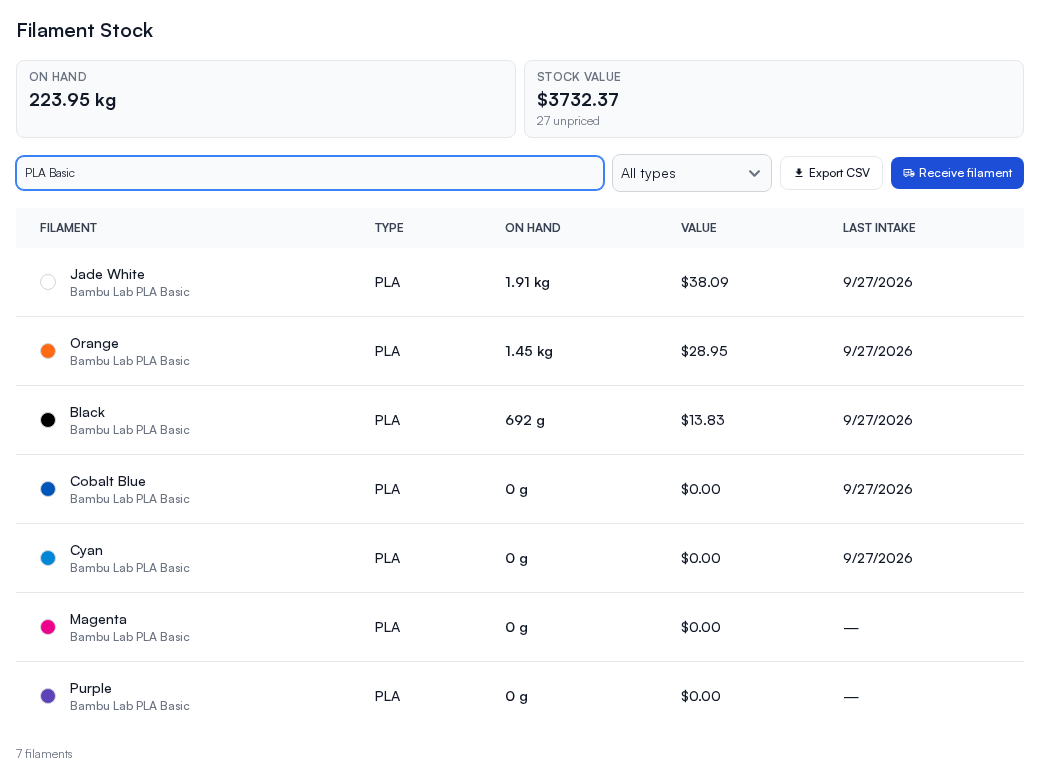1040x778 pixels.
Task: Click the Cobalt Blue row's 0 g value
Action: coord(517,489)
